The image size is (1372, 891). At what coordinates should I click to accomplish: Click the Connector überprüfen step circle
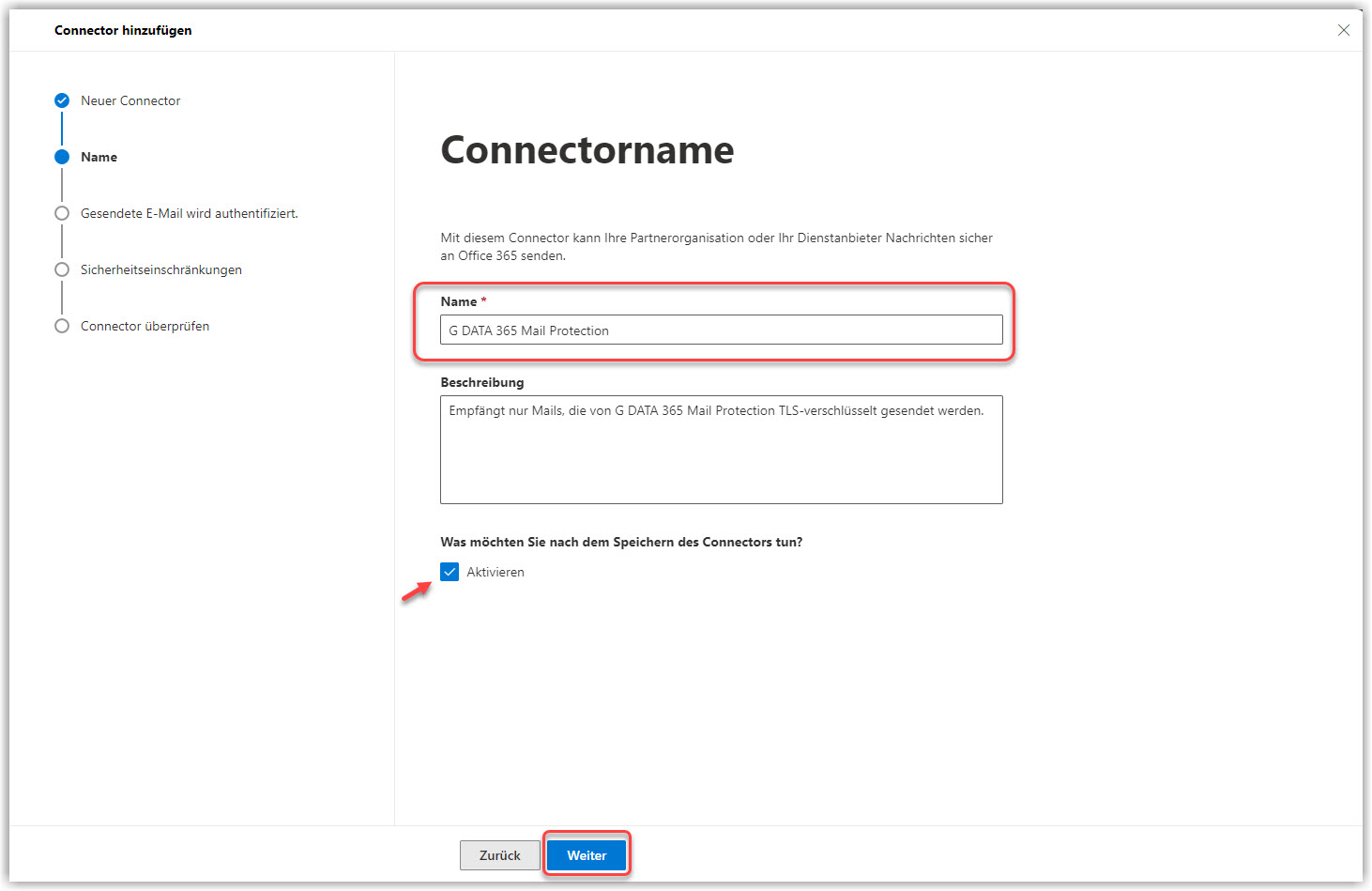coord(62,326)
